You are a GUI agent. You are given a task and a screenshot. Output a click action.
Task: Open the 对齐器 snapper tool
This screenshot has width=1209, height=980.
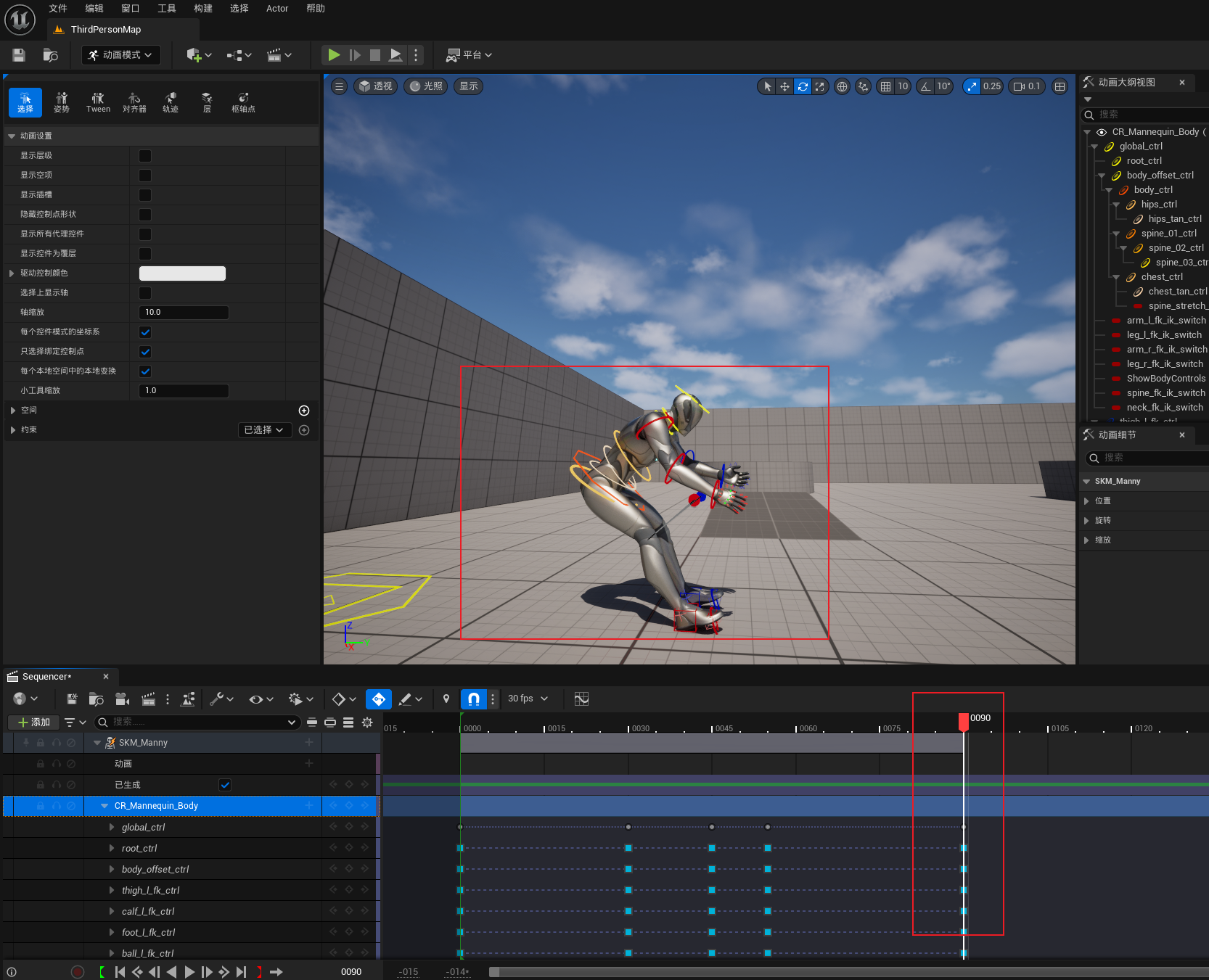[x=134, y=102]
